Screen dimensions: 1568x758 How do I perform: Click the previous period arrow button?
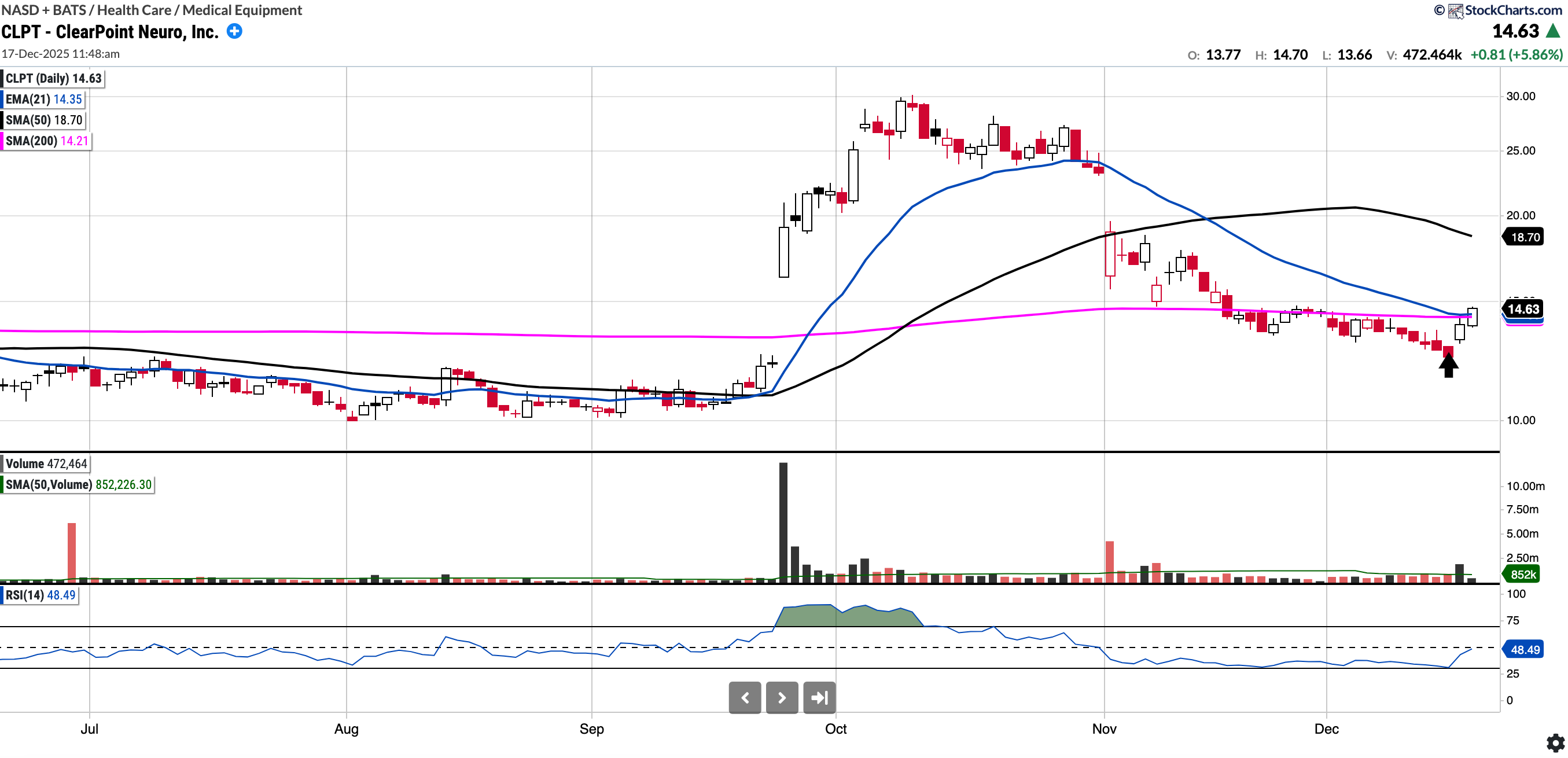pos(745,698)
